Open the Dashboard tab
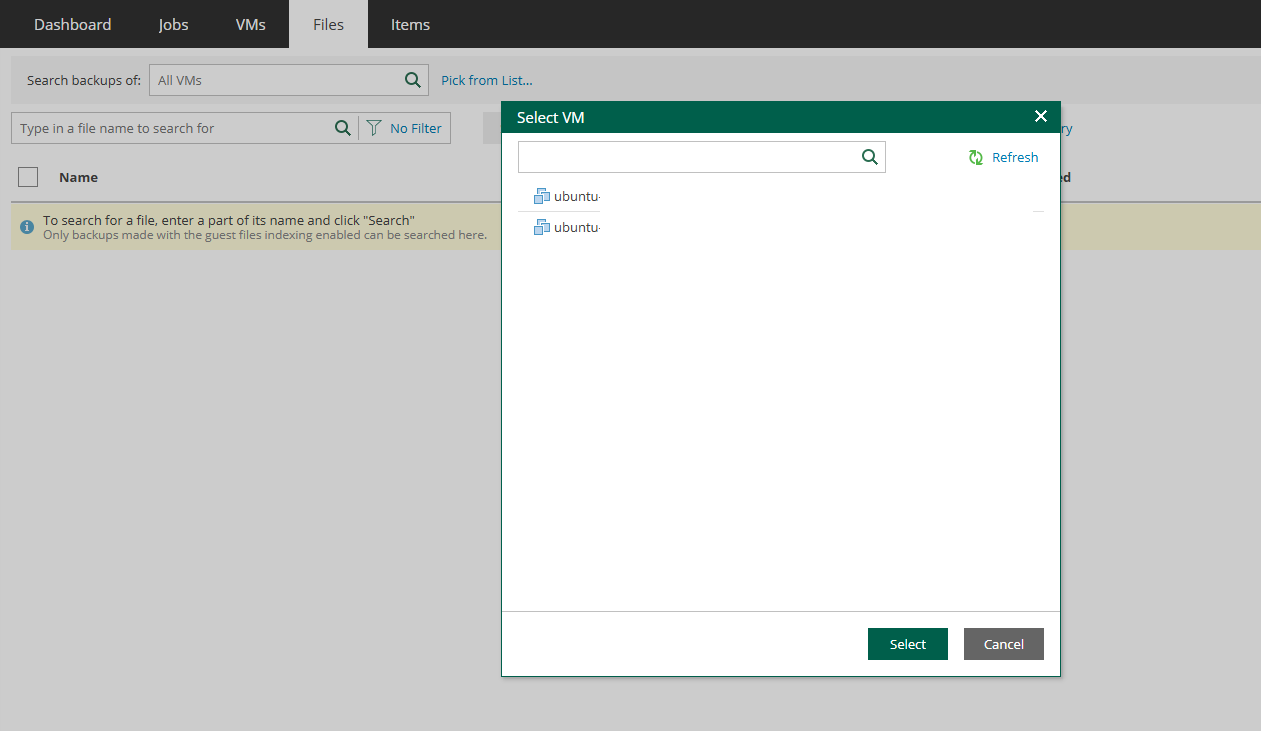The height and width of the screenshot is (731, 1261). click(73, 24)
